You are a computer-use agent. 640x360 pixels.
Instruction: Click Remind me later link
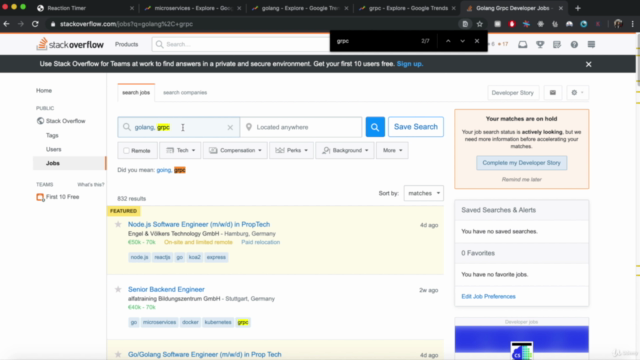[x=521, y=180]
